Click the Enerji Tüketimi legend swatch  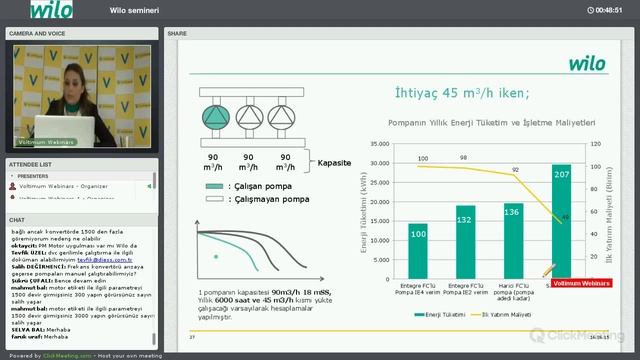click(419, 315)
